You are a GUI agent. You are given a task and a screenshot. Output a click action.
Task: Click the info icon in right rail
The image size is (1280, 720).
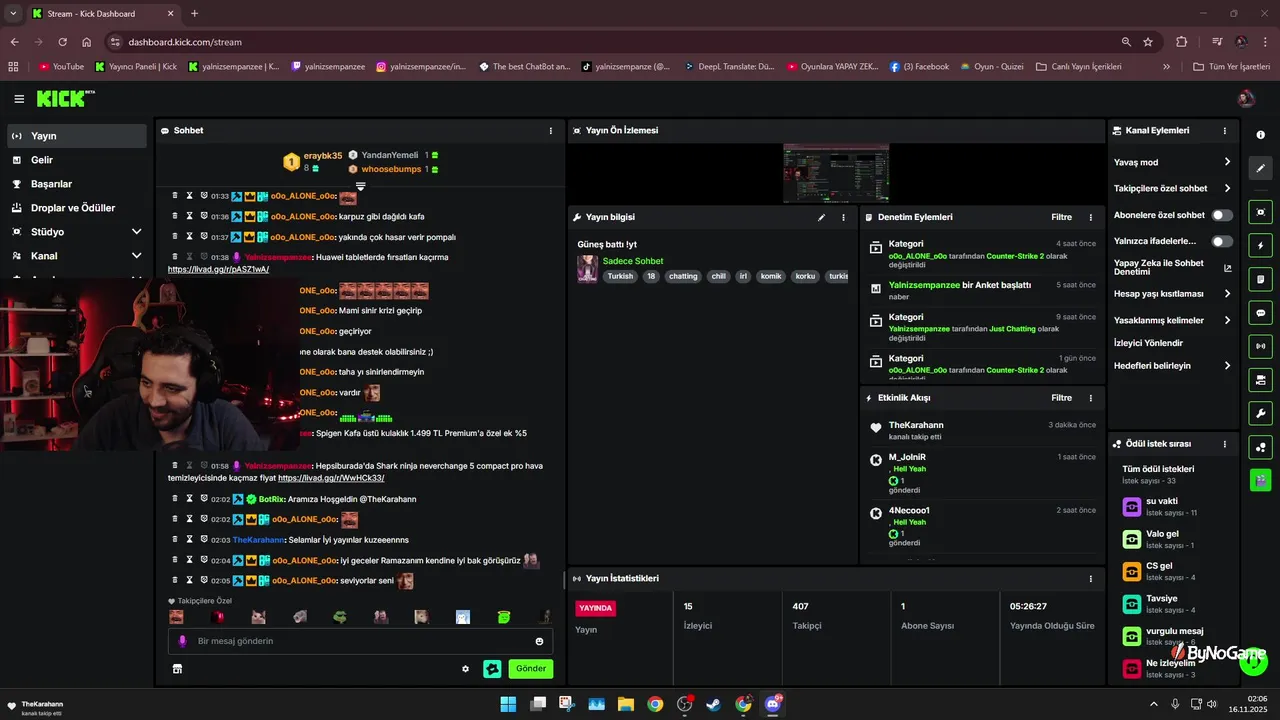[x=1260, y=135]
